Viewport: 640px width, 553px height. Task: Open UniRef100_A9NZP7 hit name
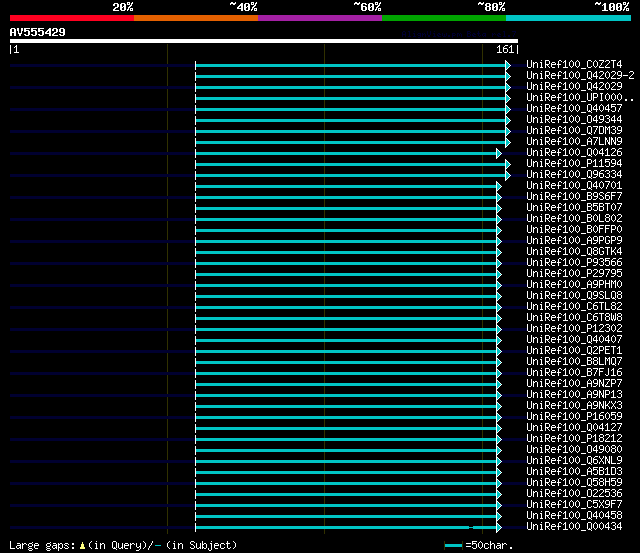pyautogui.click(x=574, y=384)
